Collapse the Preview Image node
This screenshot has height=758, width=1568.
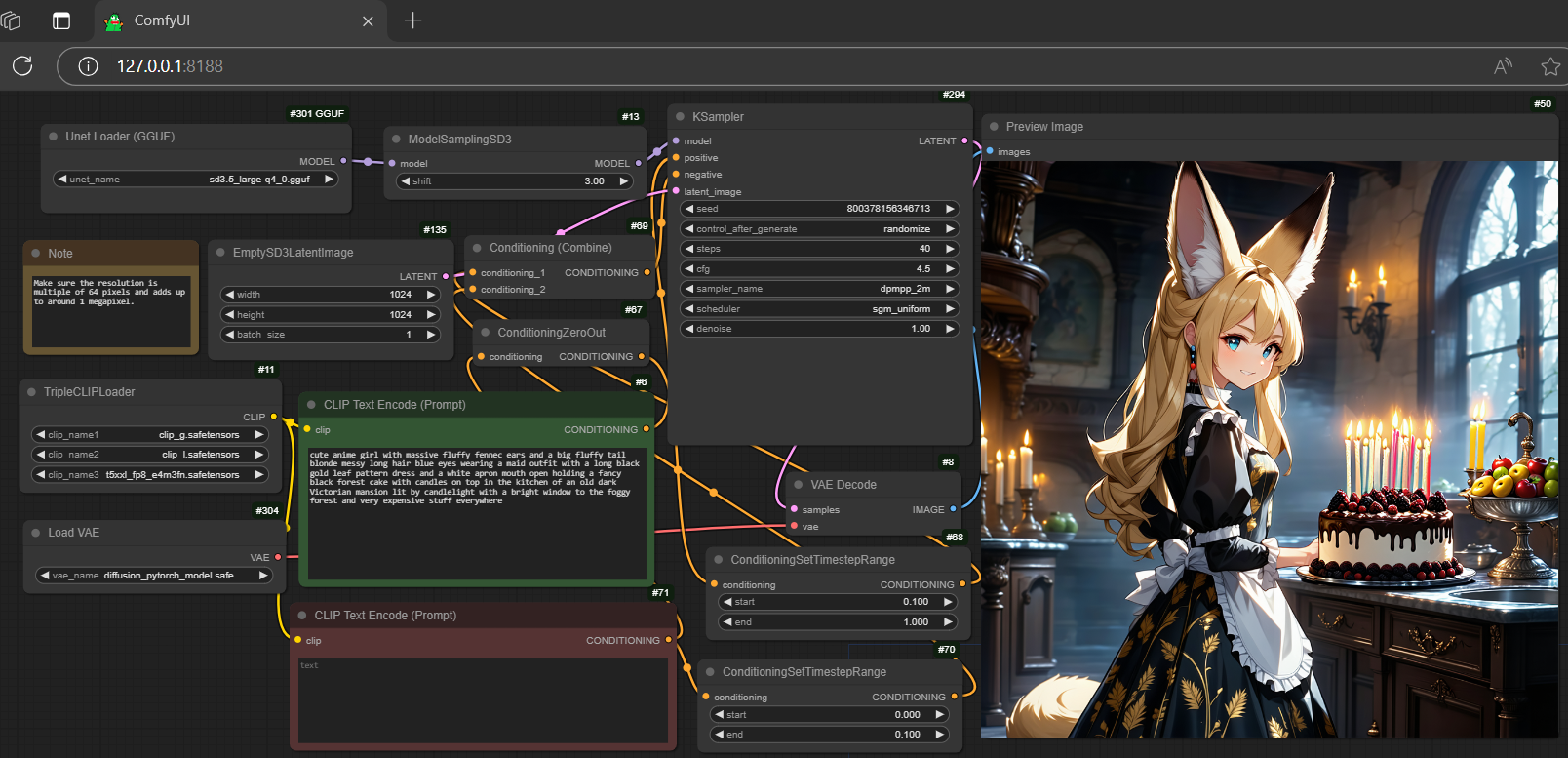(994, 127)
